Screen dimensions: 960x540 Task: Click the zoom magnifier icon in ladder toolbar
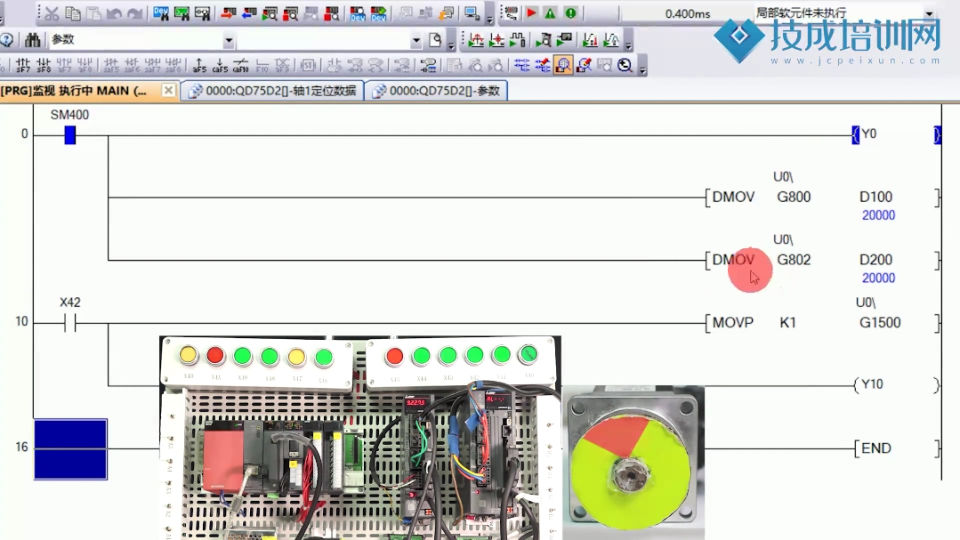point(625,66)
